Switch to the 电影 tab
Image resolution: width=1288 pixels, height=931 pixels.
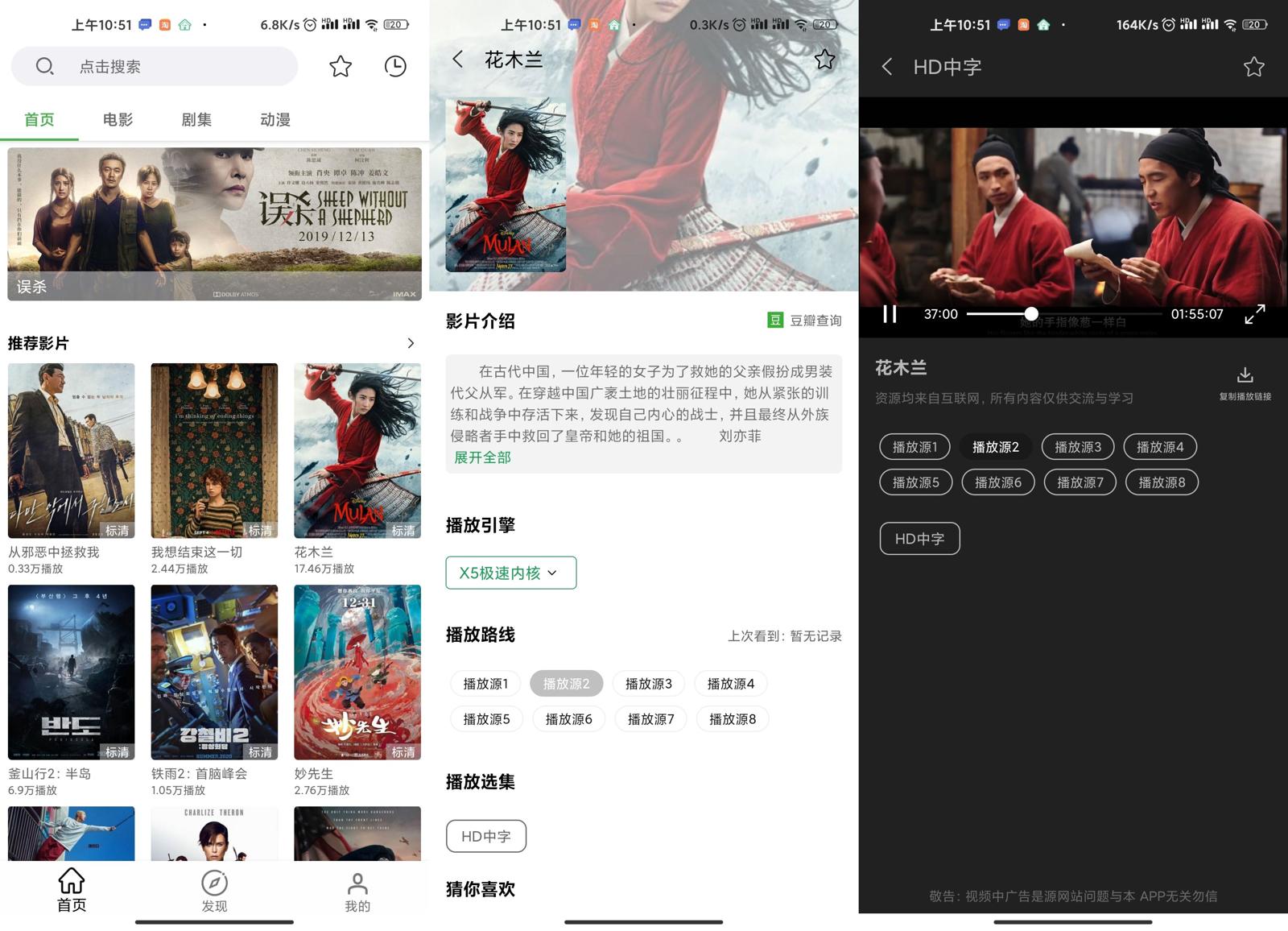(x=118, y=120)
